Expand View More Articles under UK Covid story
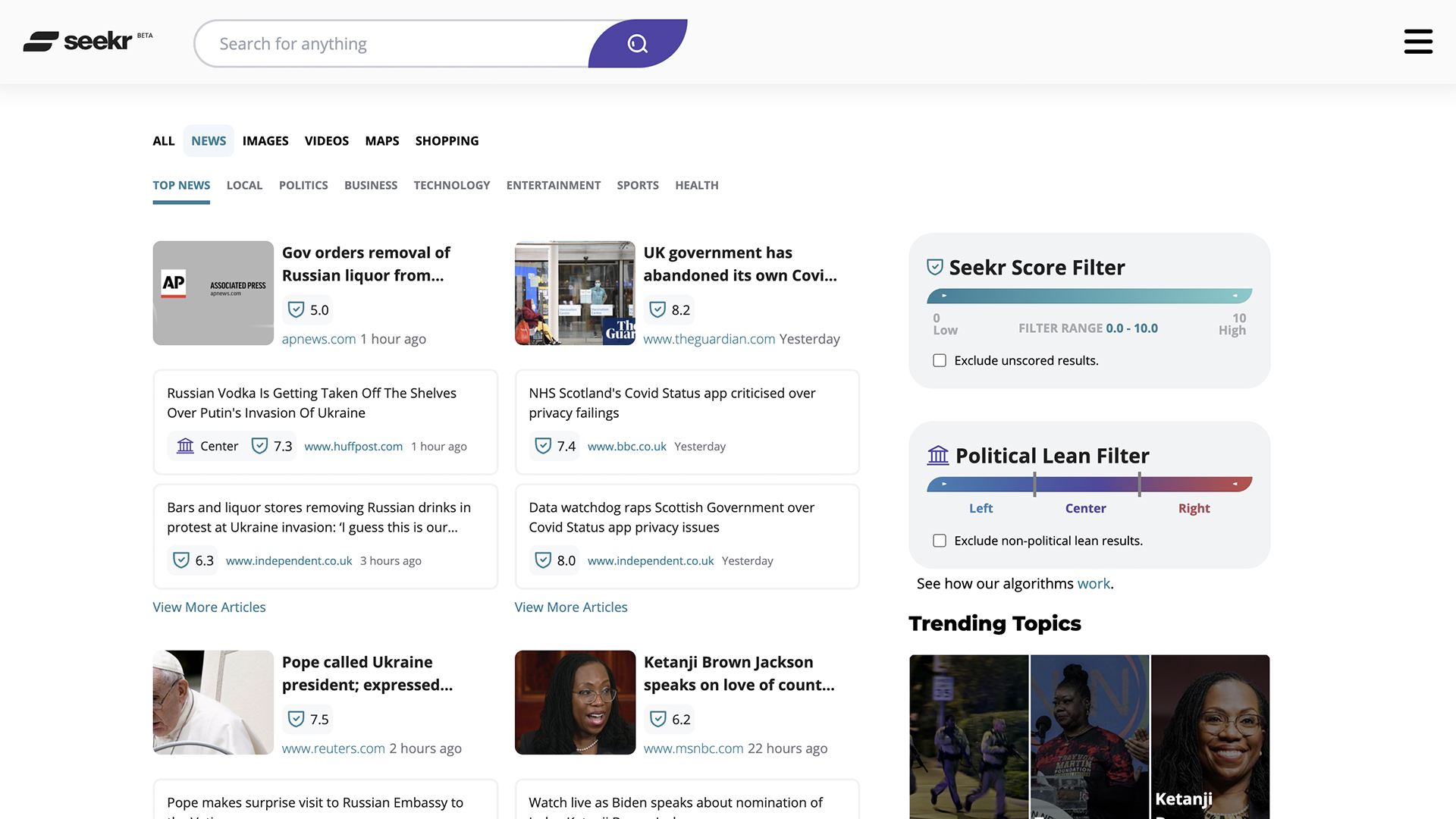1456x819 pixels. coord(571,607)
